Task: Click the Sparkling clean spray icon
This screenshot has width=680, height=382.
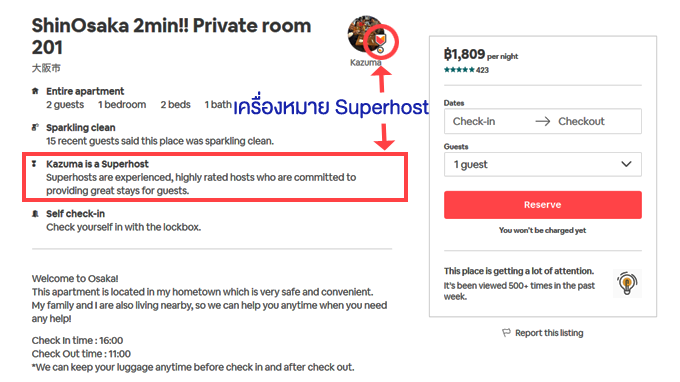Action: point(35,127)
